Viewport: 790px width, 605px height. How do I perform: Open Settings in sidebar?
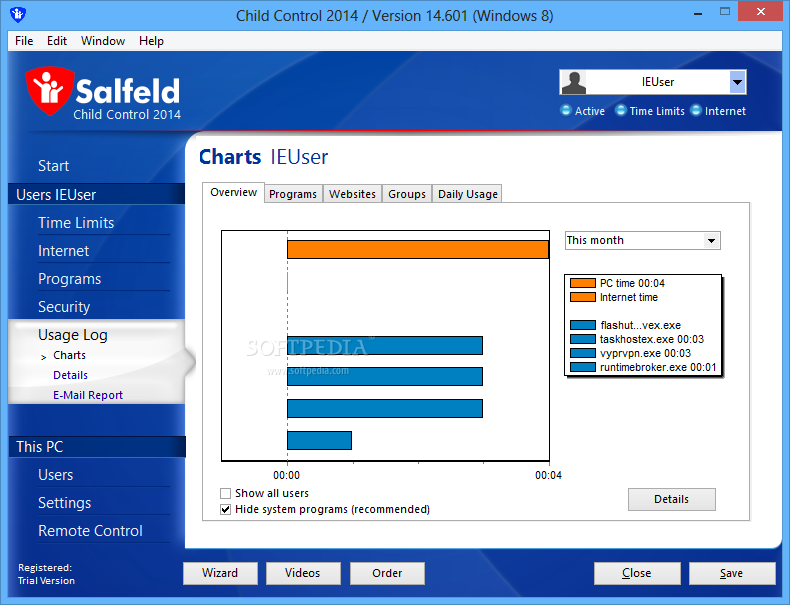pos(64,503)
